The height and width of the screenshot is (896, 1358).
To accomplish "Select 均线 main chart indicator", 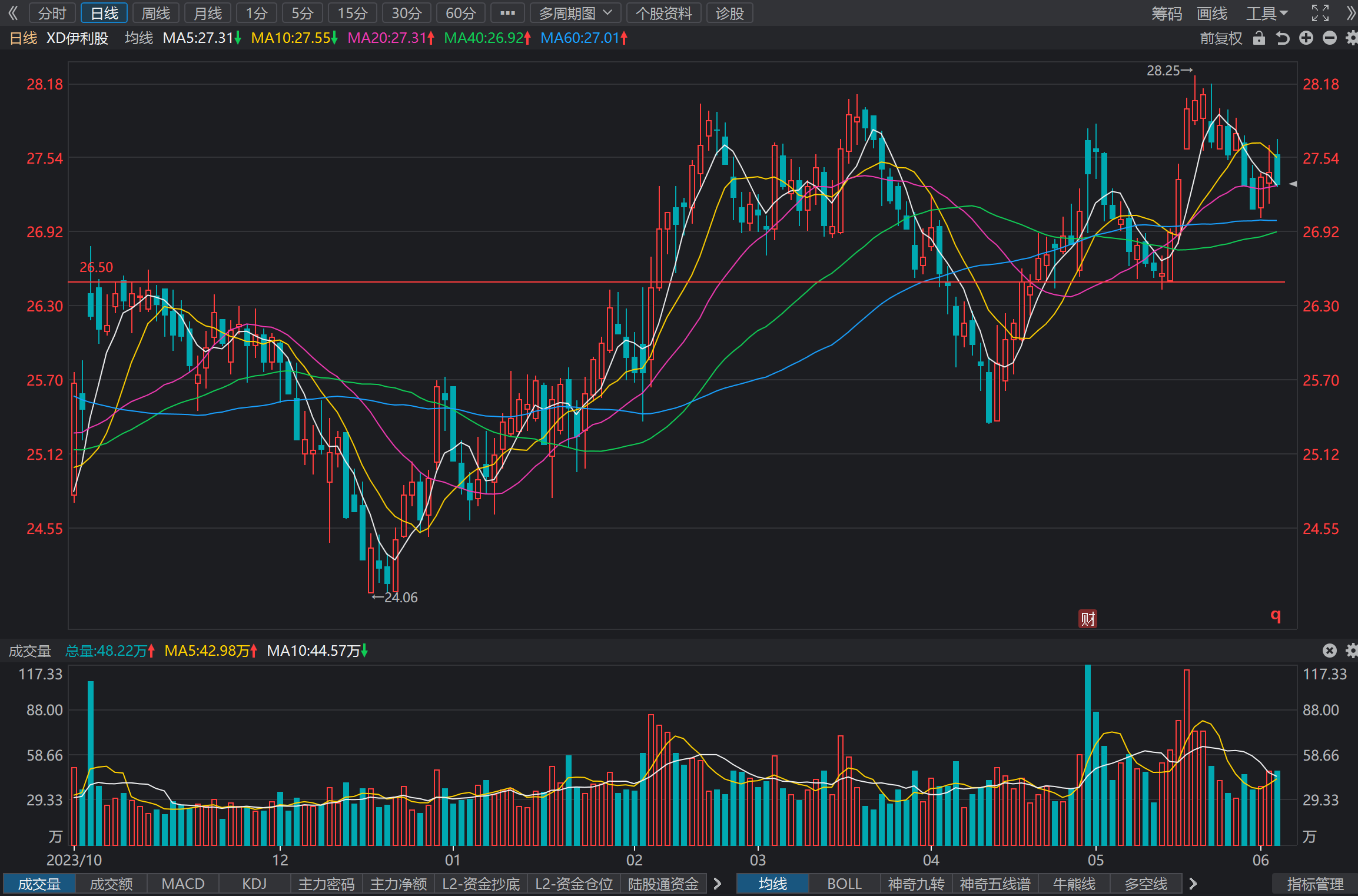I will pyautogui.click(x=773, y=884).
